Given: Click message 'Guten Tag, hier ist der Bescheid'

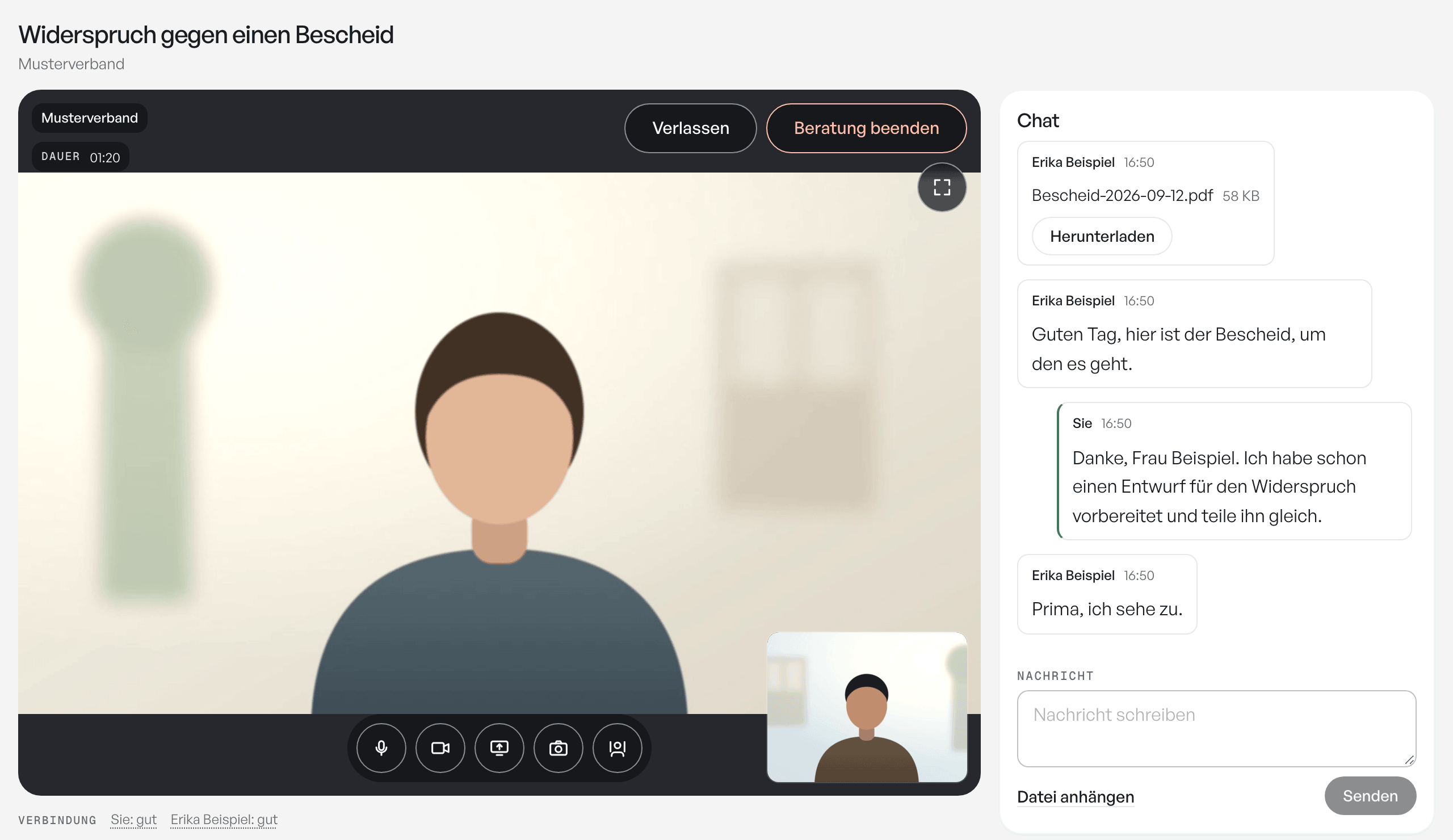Looking at the screenshot, I should point(1194,334).
